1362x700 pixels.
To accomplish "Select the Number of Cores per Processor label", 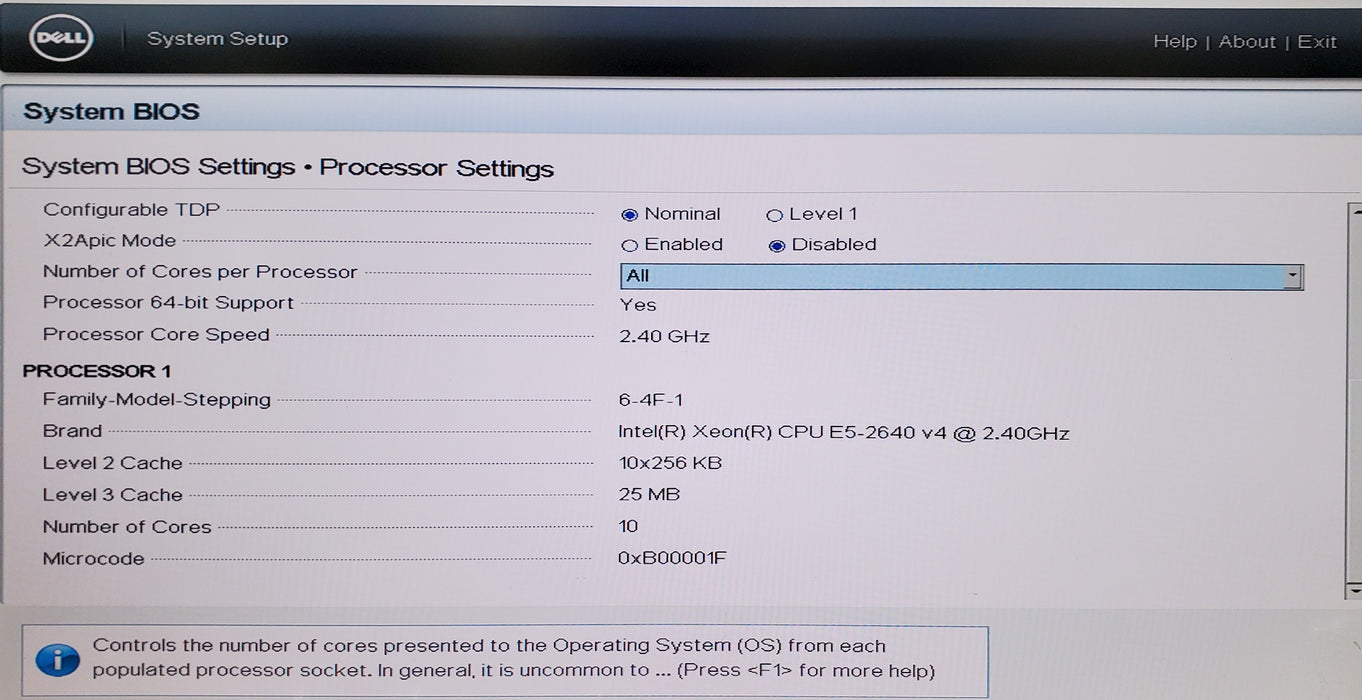I will click(x=200, y=272).
